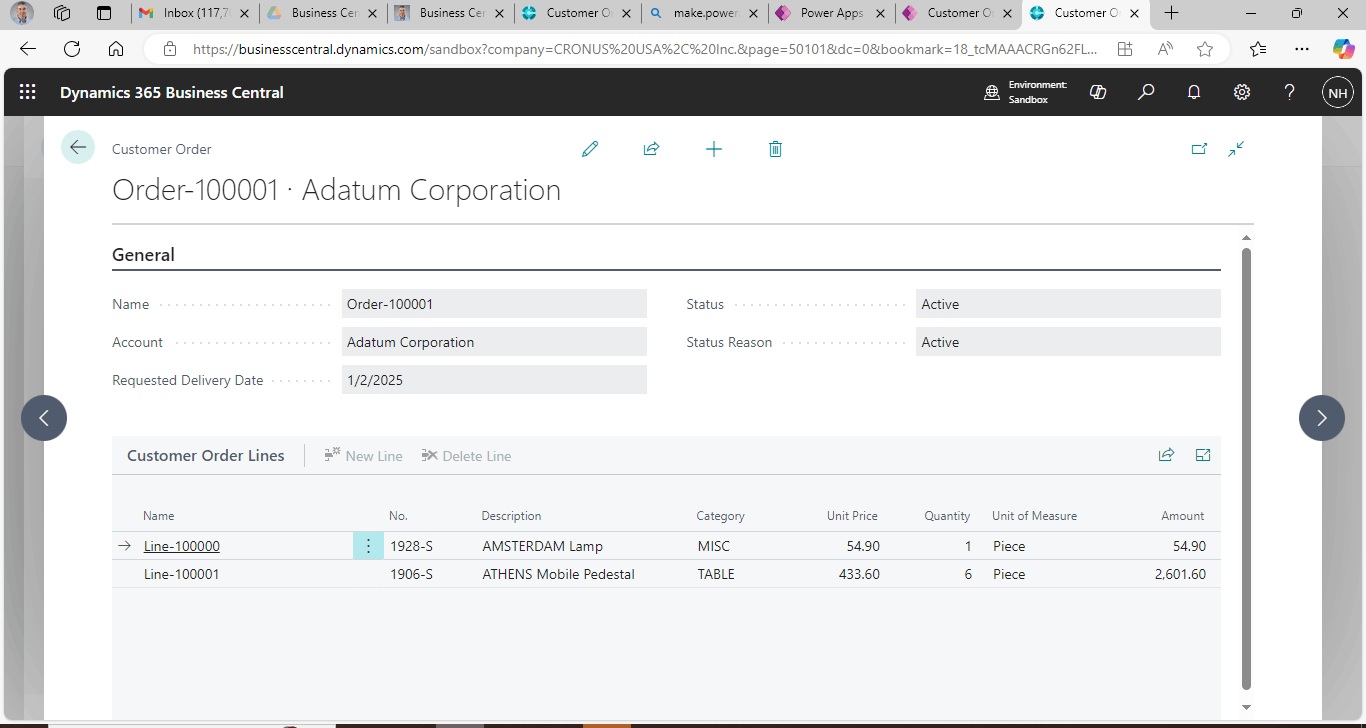1366x728 pixels.
Task: Click the pencil edit icon
Action: click(590, 149)
